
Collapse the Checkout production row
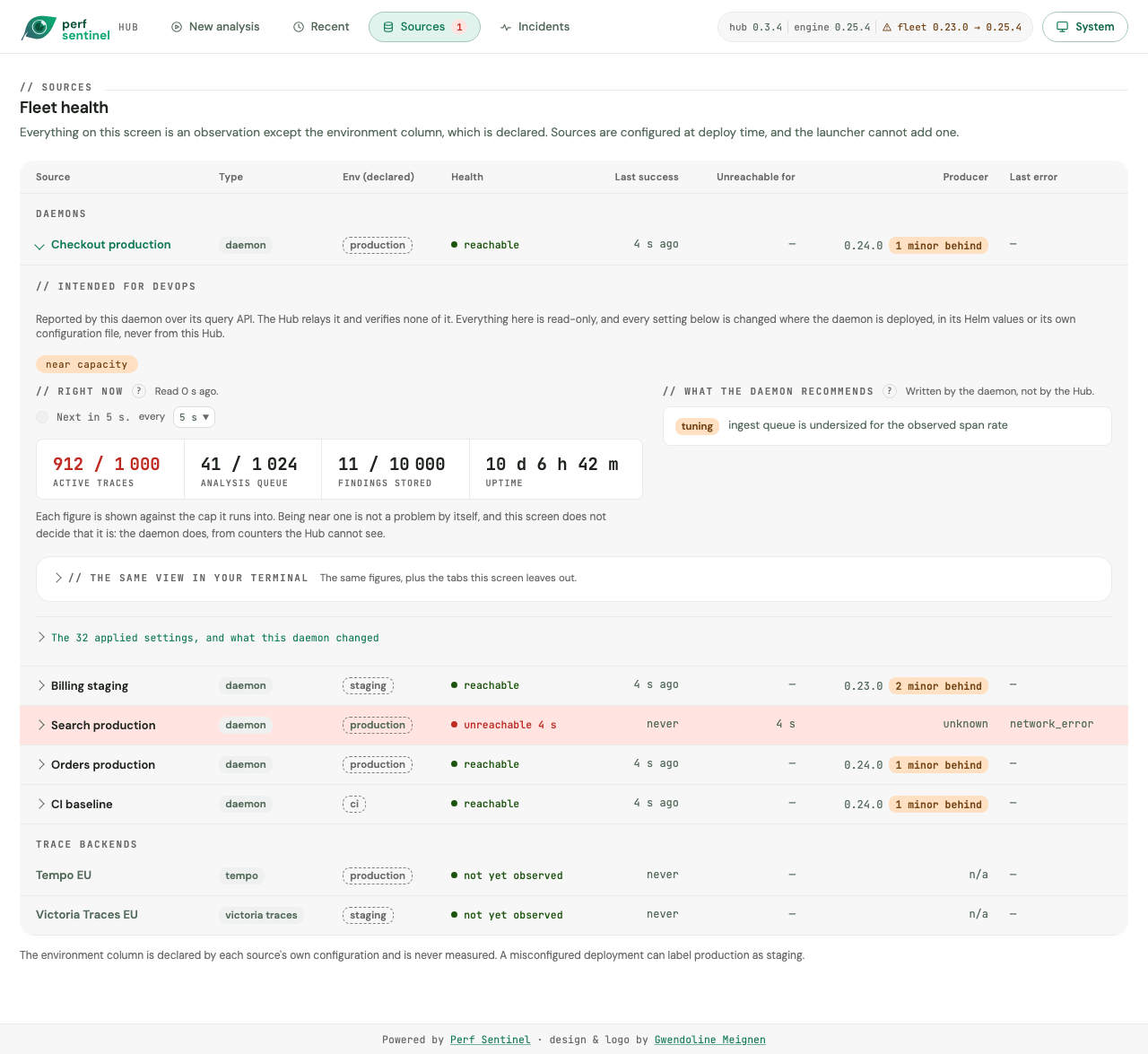point(39,246)
